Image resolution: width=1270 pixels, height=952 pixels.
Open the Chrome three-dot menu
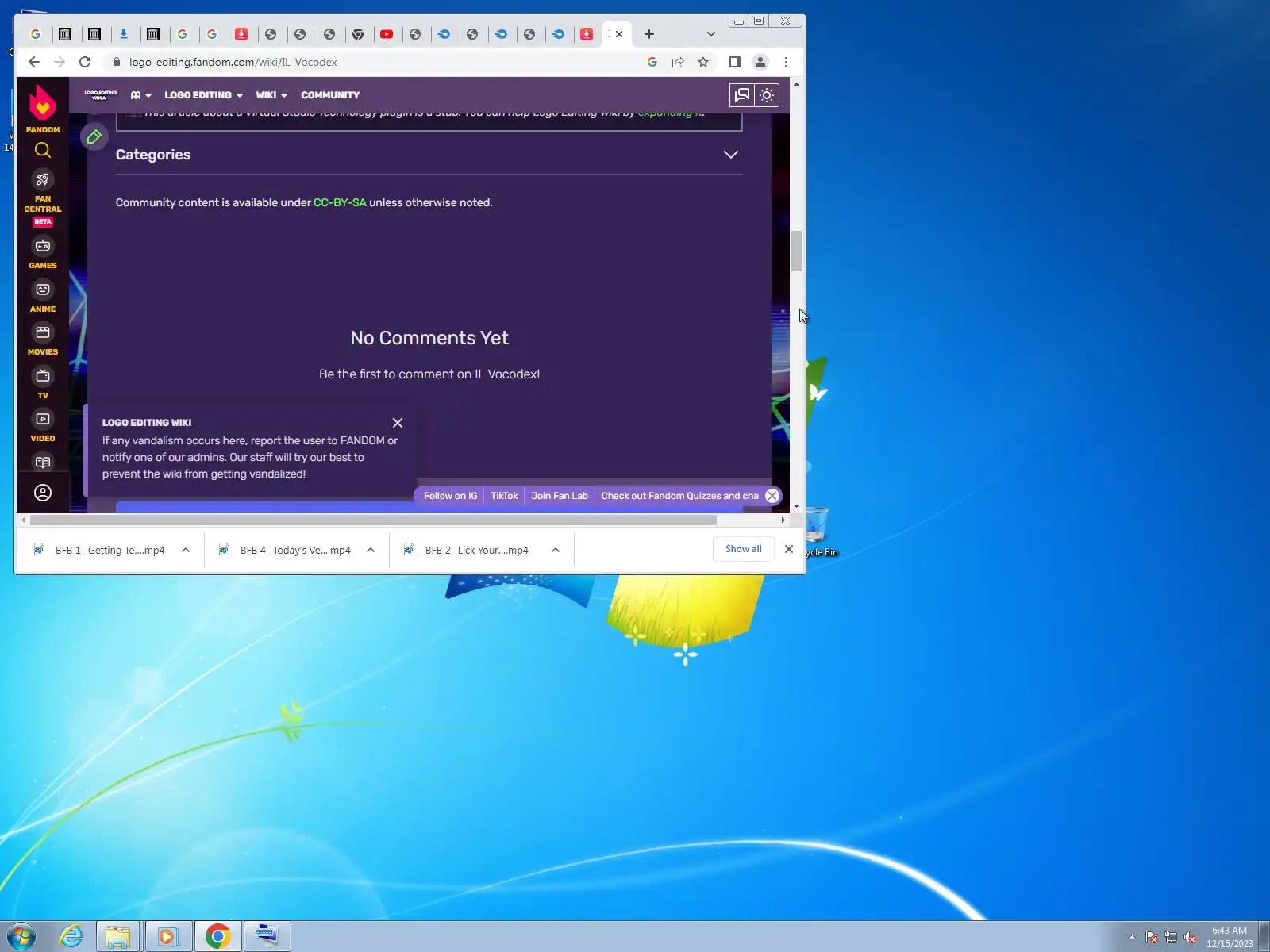pos(787,62)
